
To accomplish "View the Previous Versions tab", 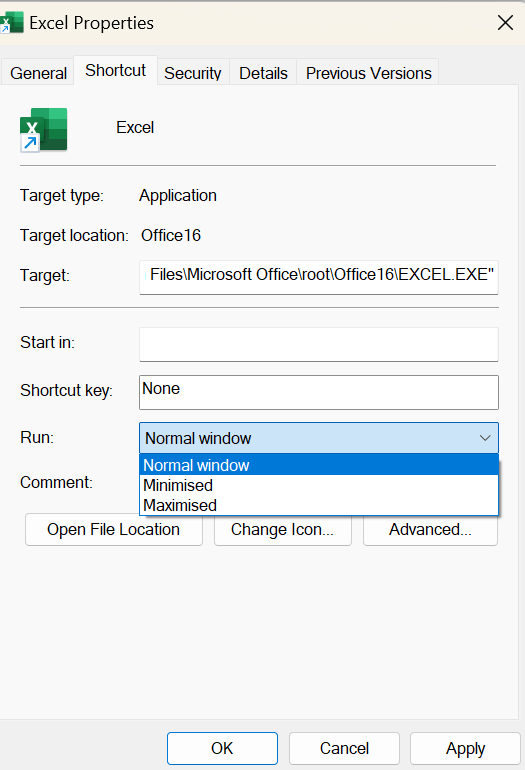I will pos(368,73).
